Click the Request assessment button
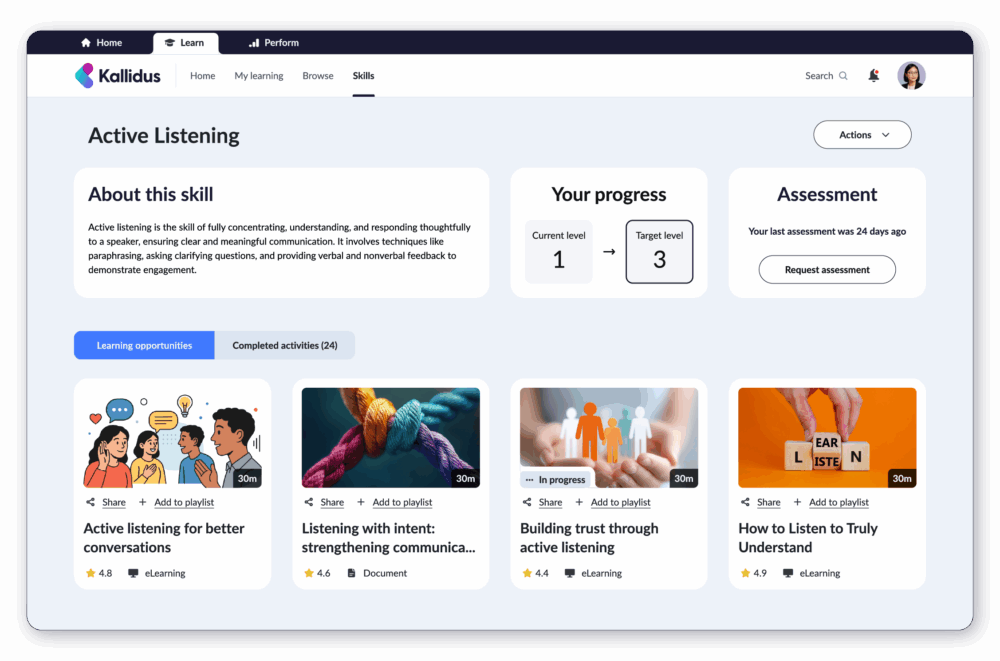 point(827,269)
